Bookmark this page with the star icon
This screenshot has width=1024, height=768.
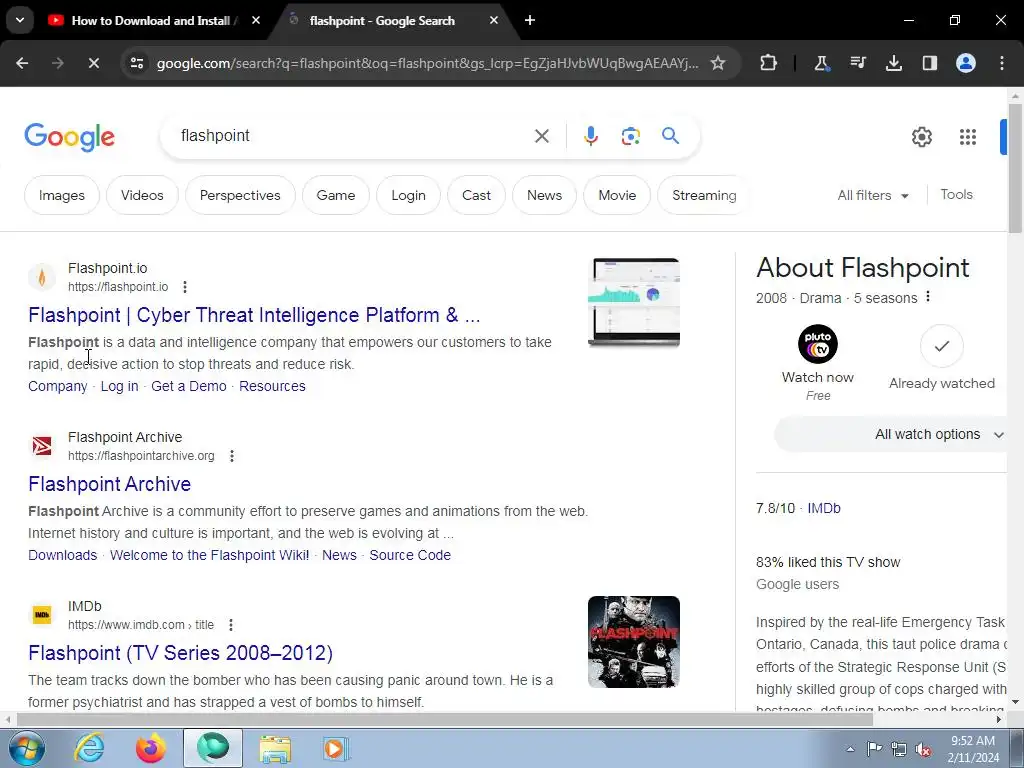pyautogui.click(x=718, y=63)
